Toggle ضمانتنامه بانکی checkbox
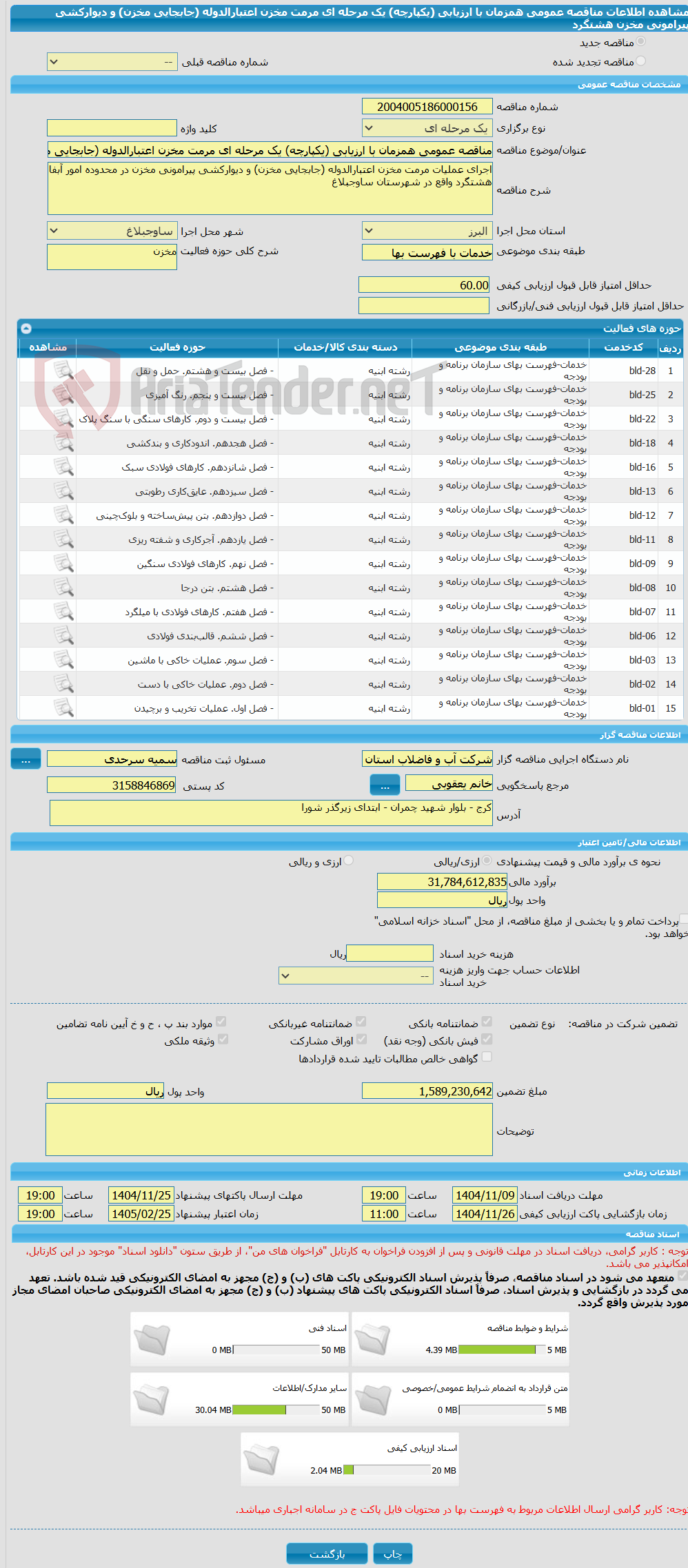 tap(487, 1022)
